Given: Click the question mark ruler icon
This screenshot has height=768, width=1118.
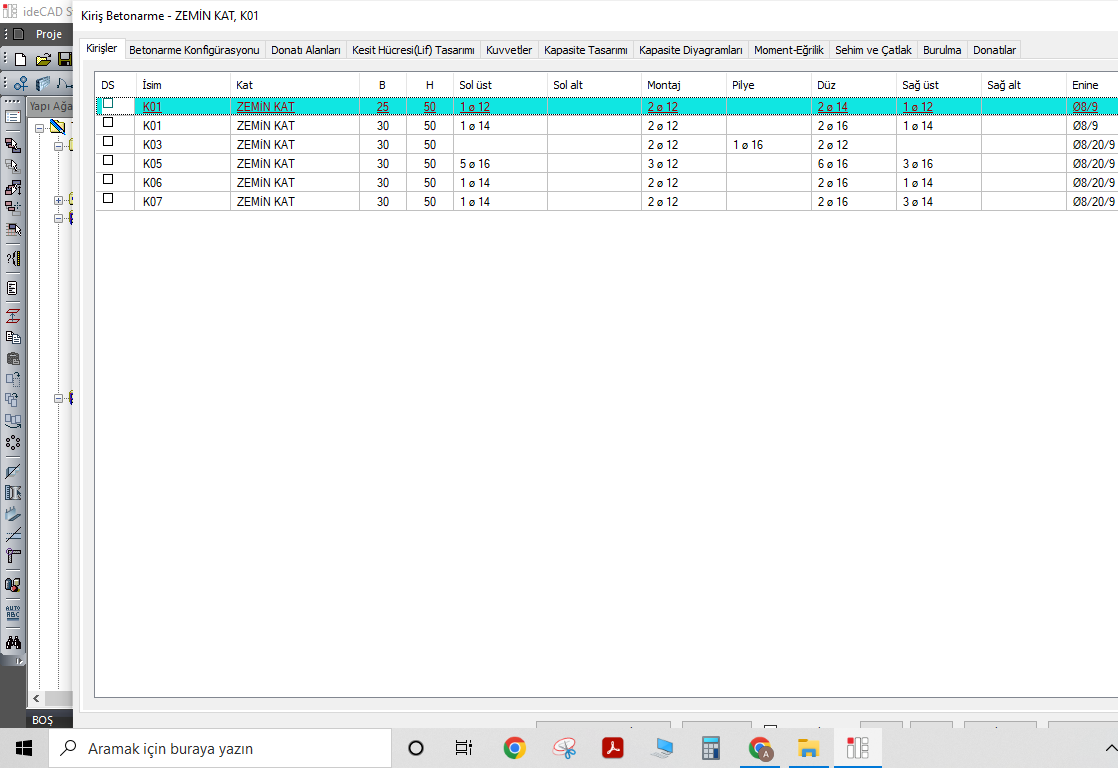Looking at the screenshot, I should [x=13, y=258].
